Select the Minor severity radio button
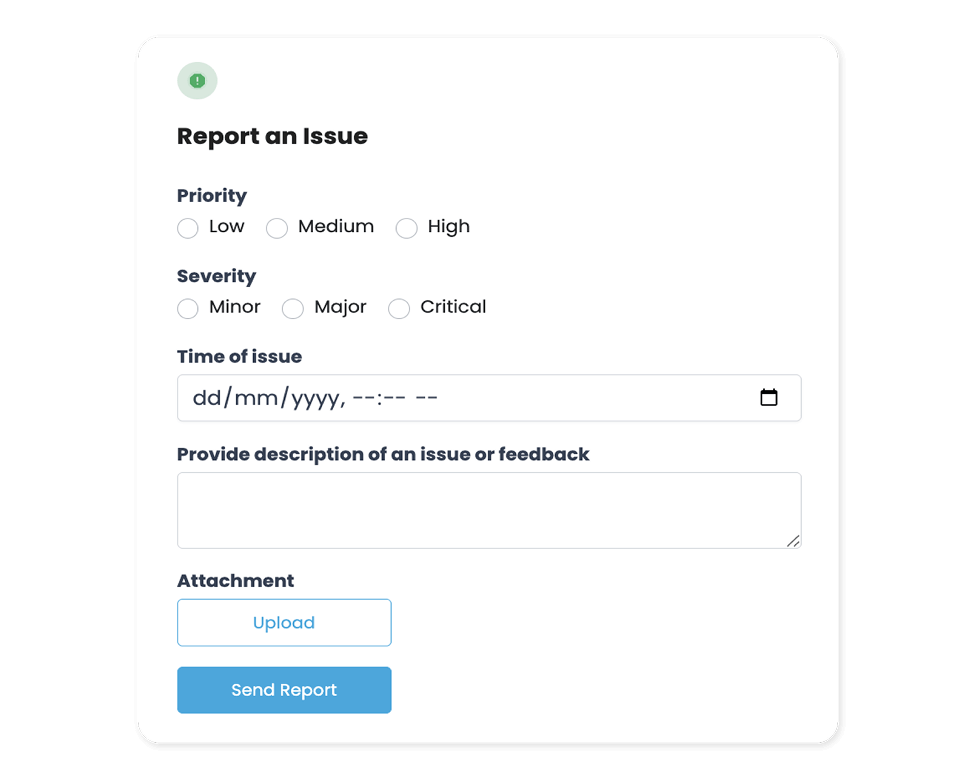 coord(188,308)
